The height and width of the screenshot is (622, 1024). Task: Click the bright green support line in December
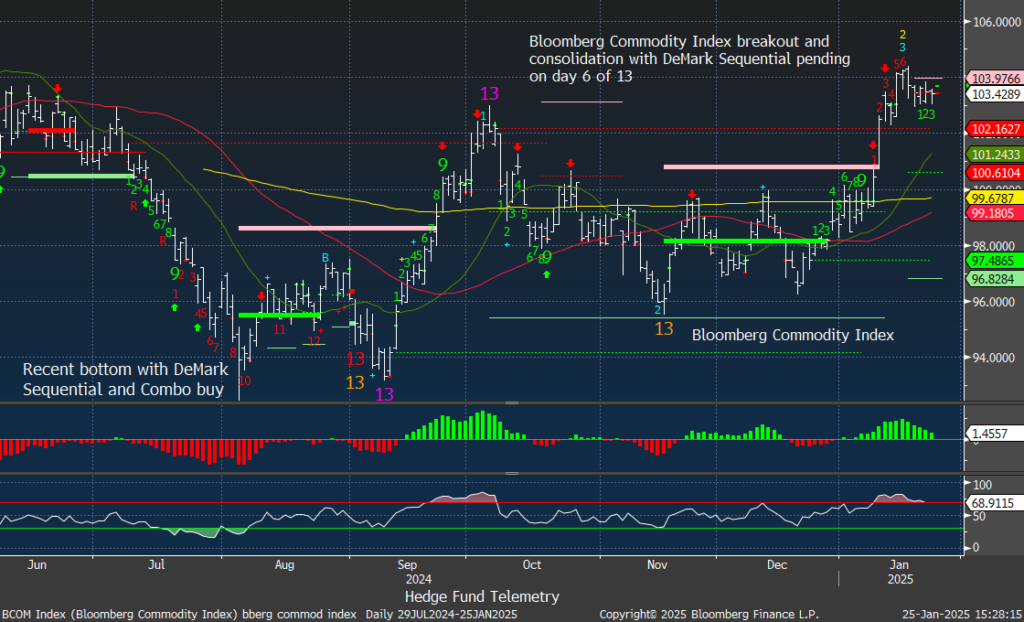tap(745, 241)
